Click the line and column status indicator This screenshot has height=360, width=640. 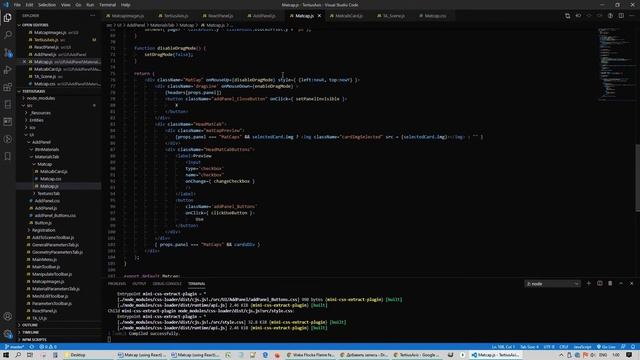(x=503, y=347)
